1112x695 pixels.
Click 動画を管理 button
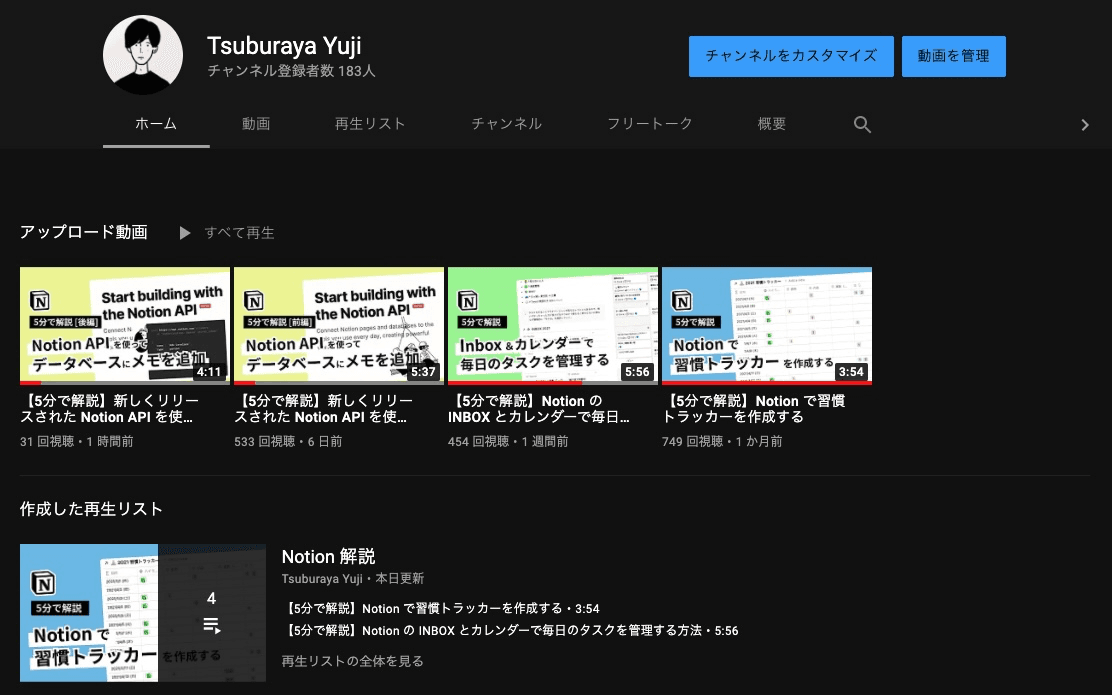(953, 56)
